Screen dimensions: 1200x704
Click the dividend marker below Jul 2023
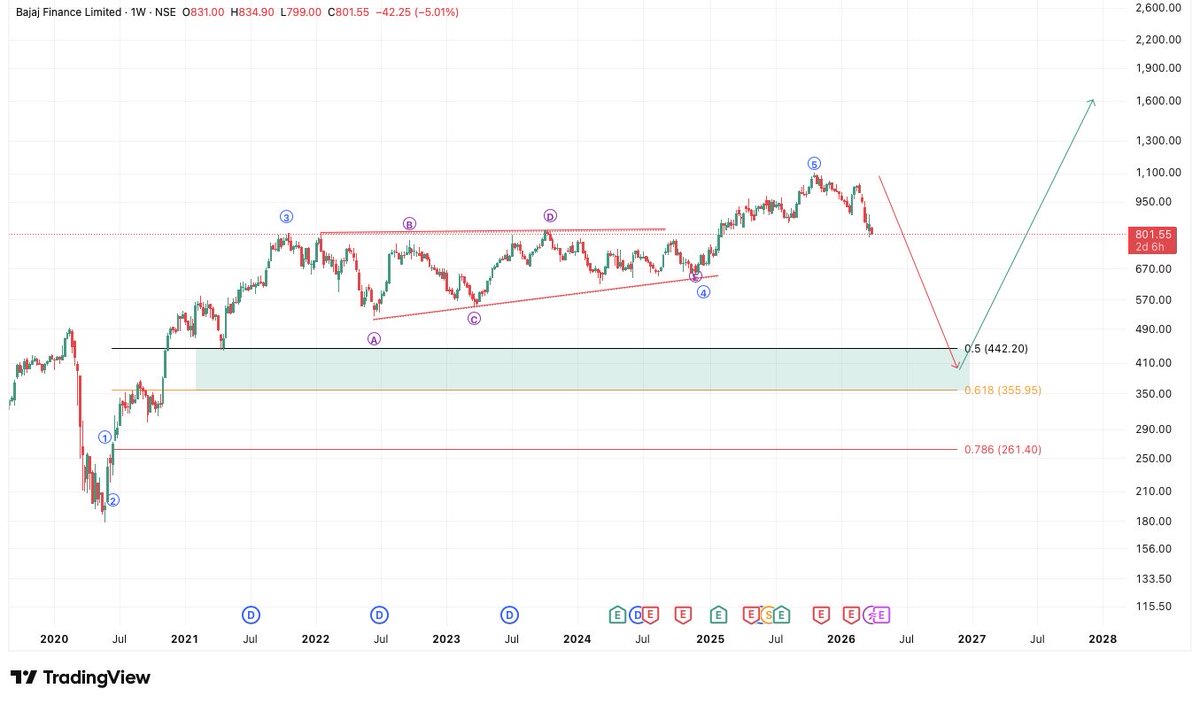point(510,615)
